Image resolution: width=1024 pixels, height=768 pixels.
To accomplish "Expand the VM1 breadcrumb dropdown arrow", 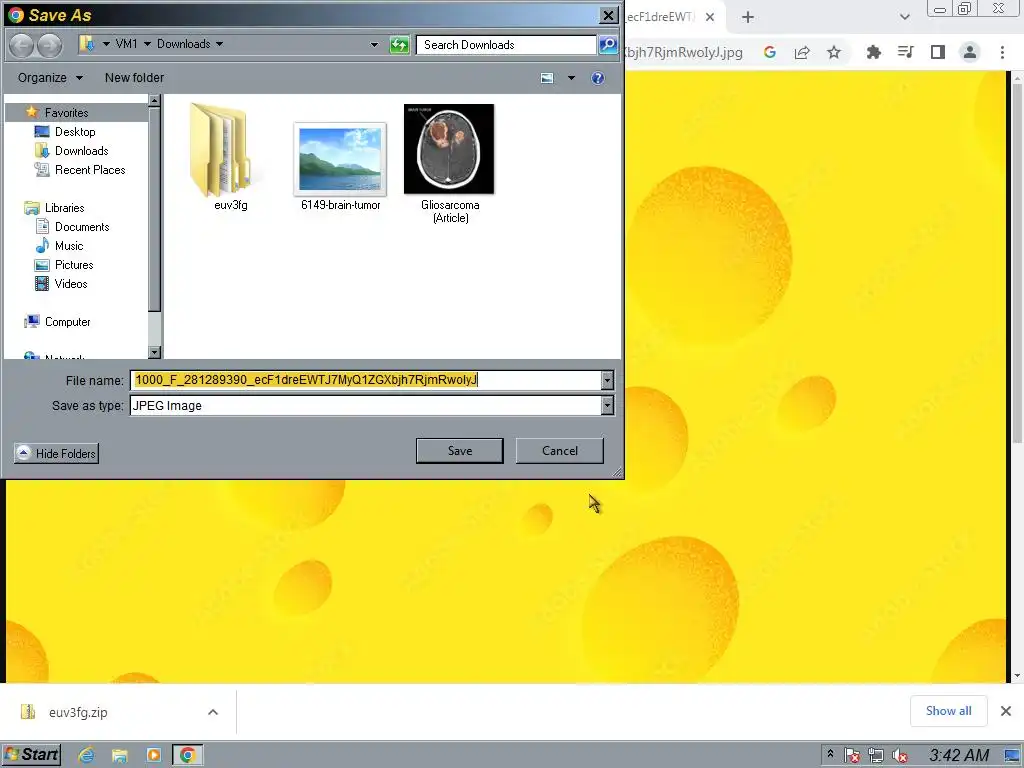I will click(x=147, y=44).
